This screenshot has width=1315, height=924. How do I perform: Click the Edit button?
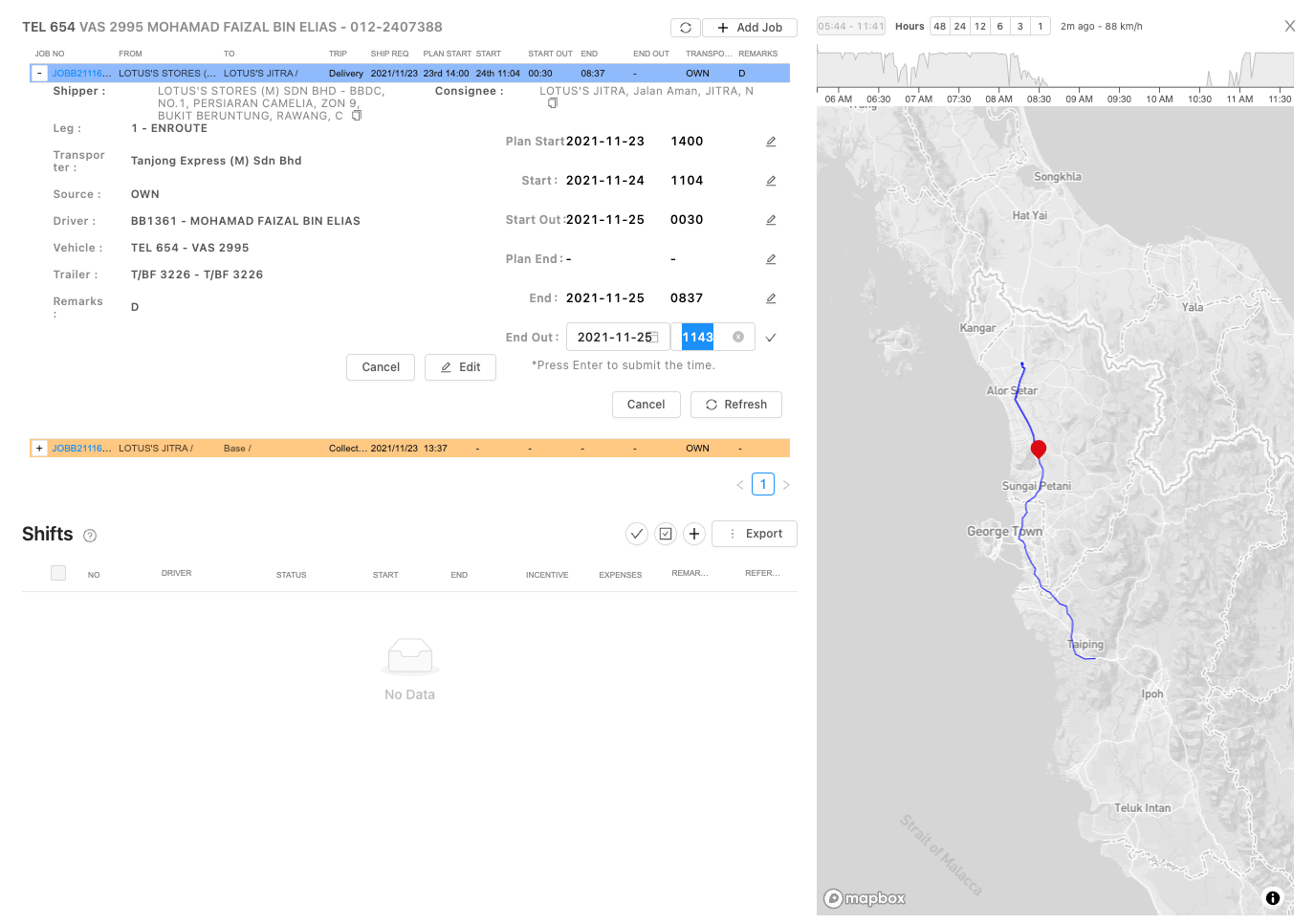(x=460, y=367)
